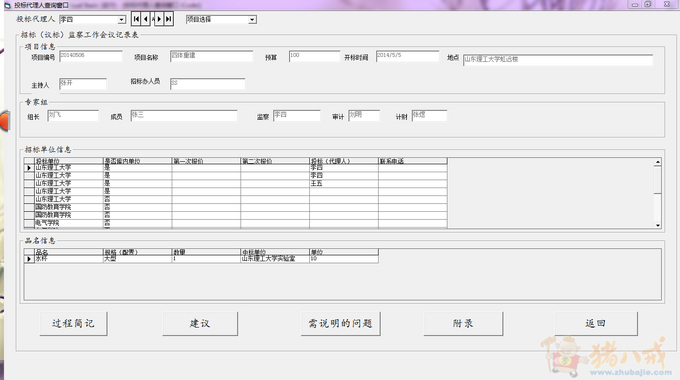Go to the last record navigation button
Screen dimensions: 680x380
coord(169,19)
